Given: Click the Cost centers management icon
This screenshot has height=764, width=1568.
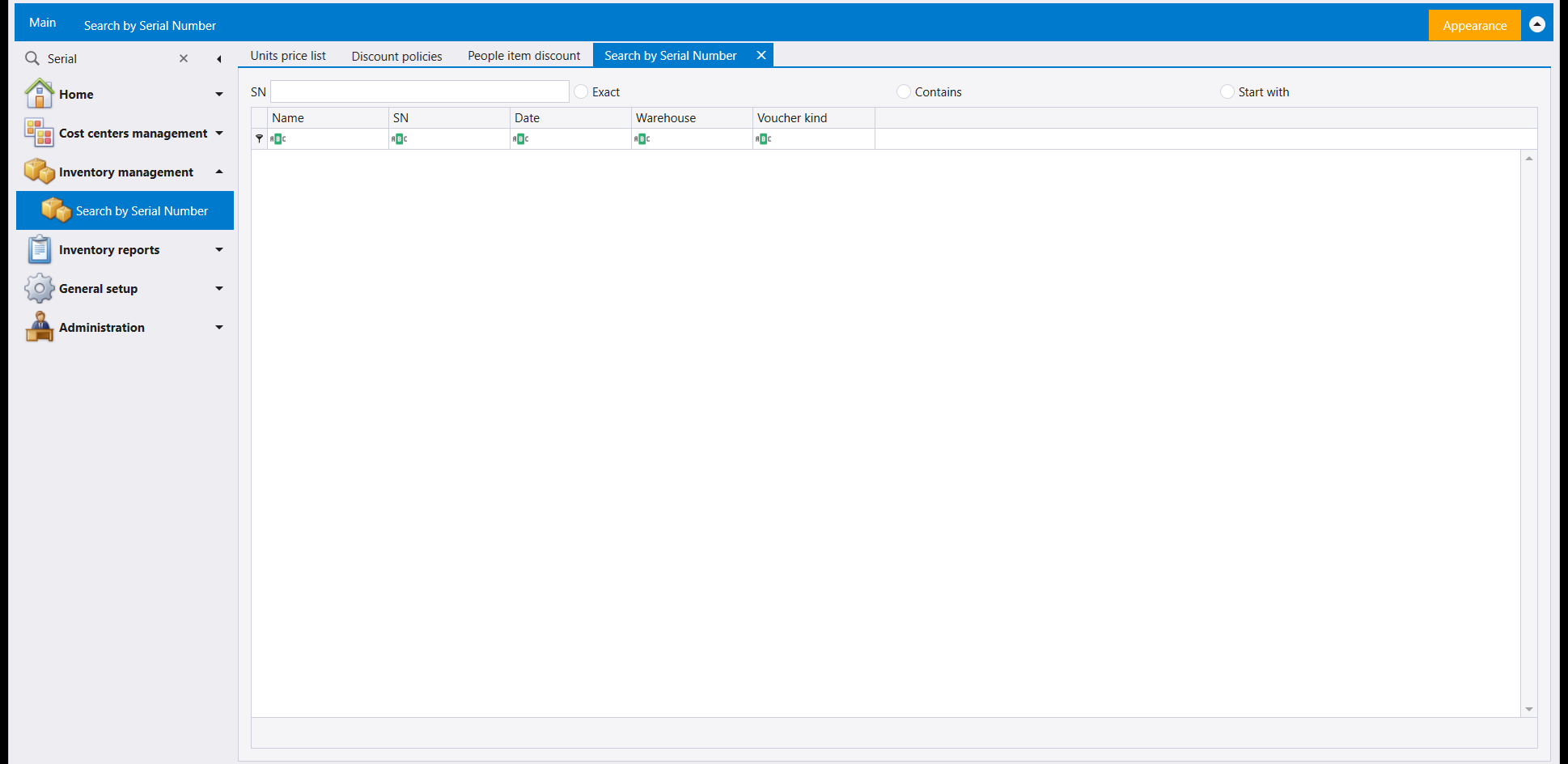Looking at the screenshot, I should pyautogui.click(x=39, y=133).
